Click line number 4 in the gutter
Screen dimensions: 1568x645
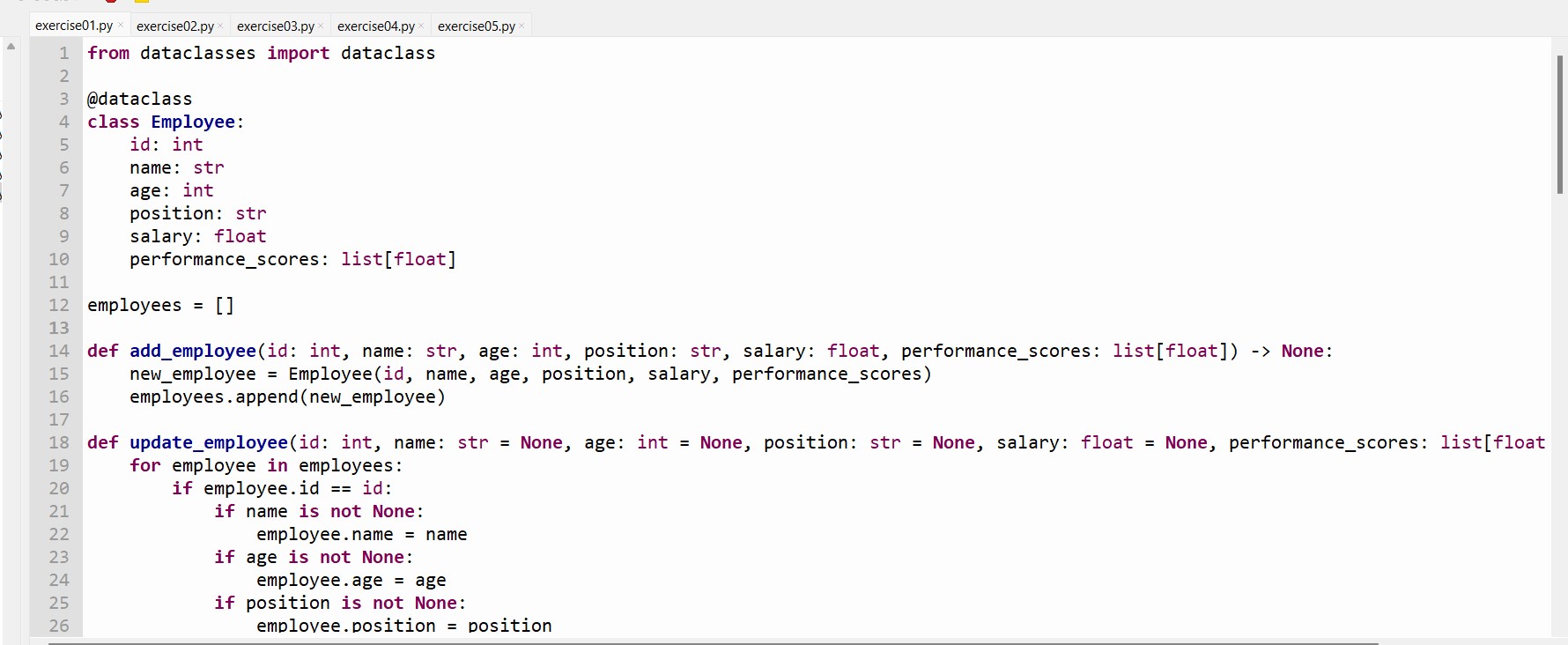coord(63,122)
